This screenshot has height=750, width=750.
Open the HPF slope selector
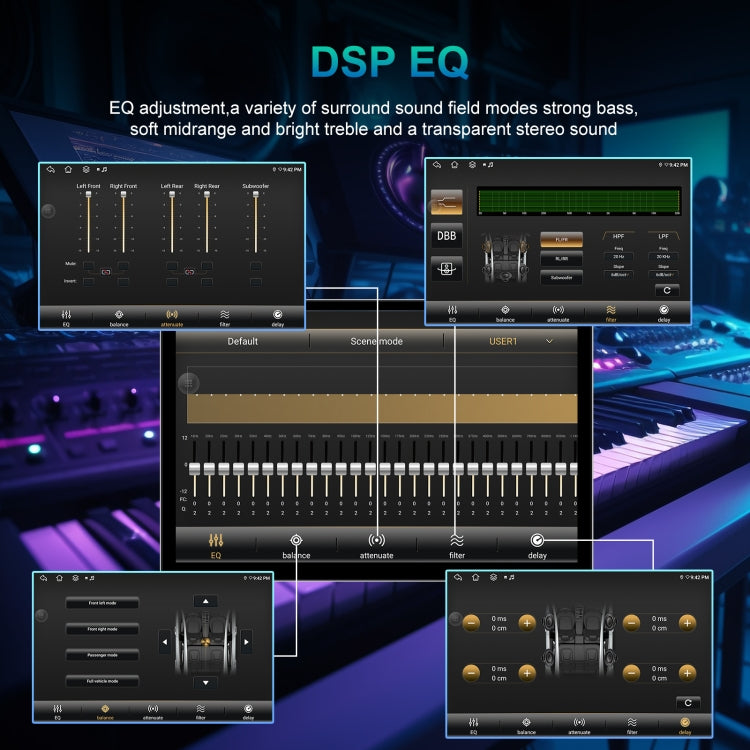(x=618, y=274)
